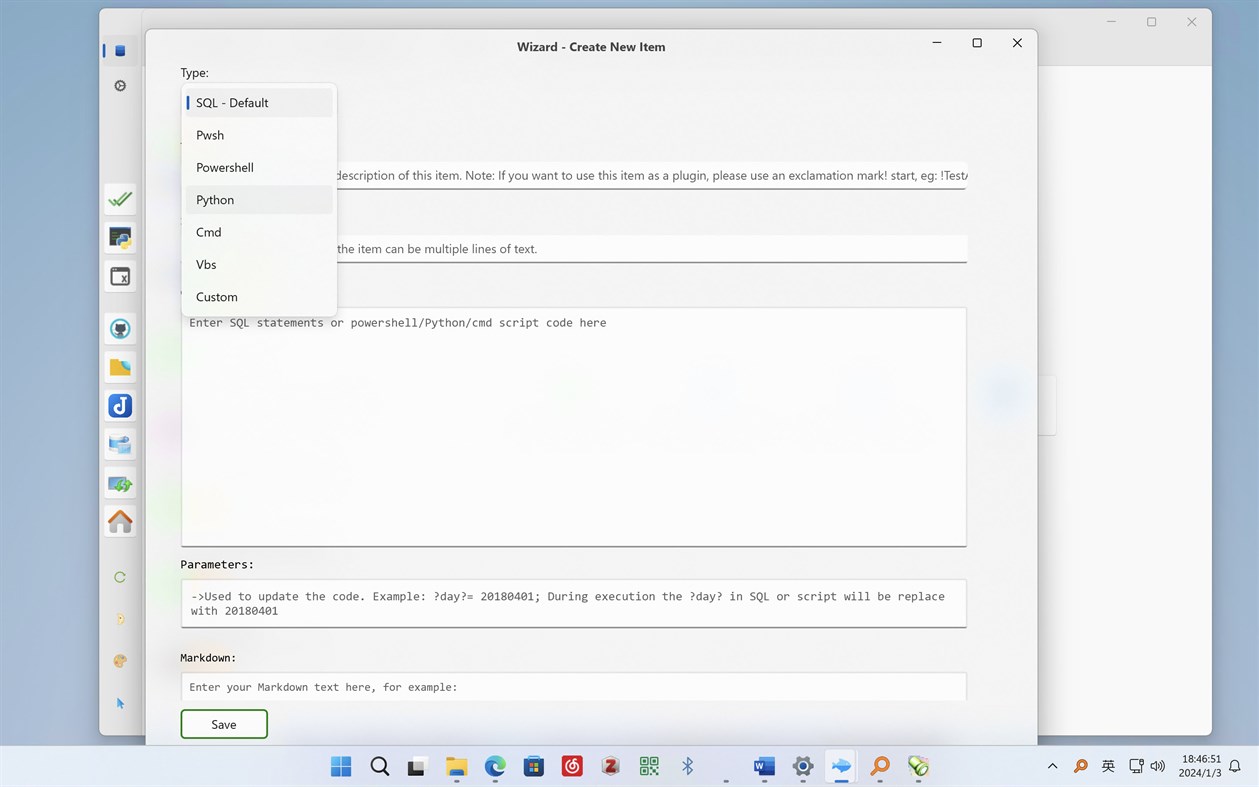The height and width of the screenshot is (787, 1259).
Task: Click the QR code icon in the taskbar
Action: tap(648, 765)
